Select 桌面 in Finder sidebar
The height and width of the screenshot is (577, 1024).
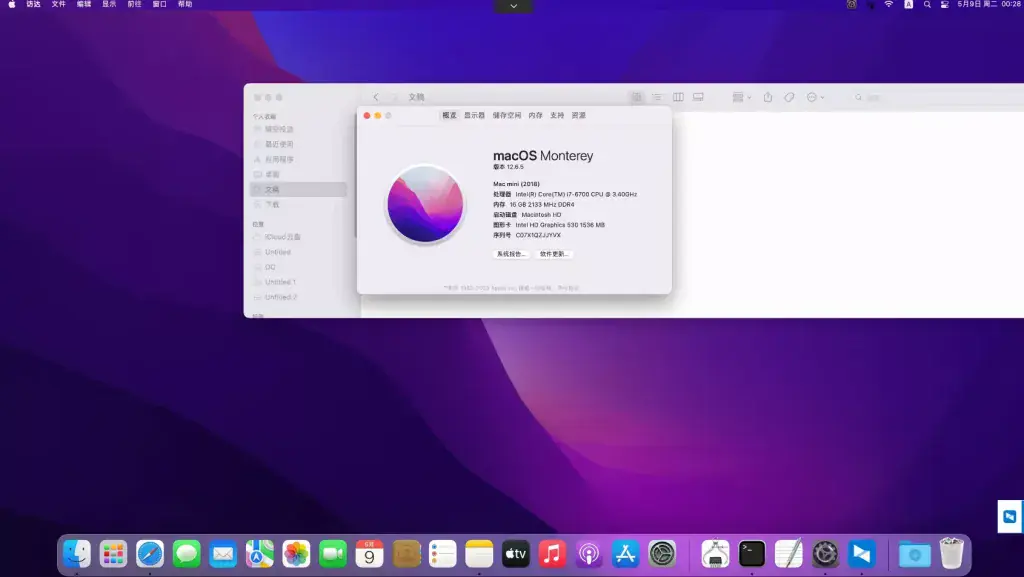click(298, 174)
